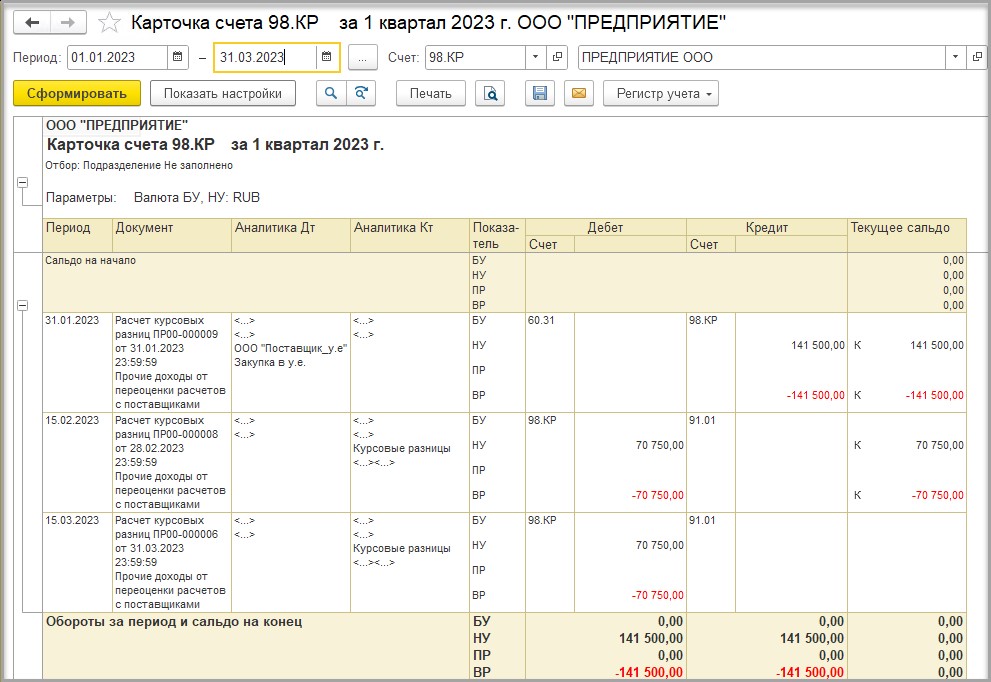Collapse the report header group

point(22,183)
